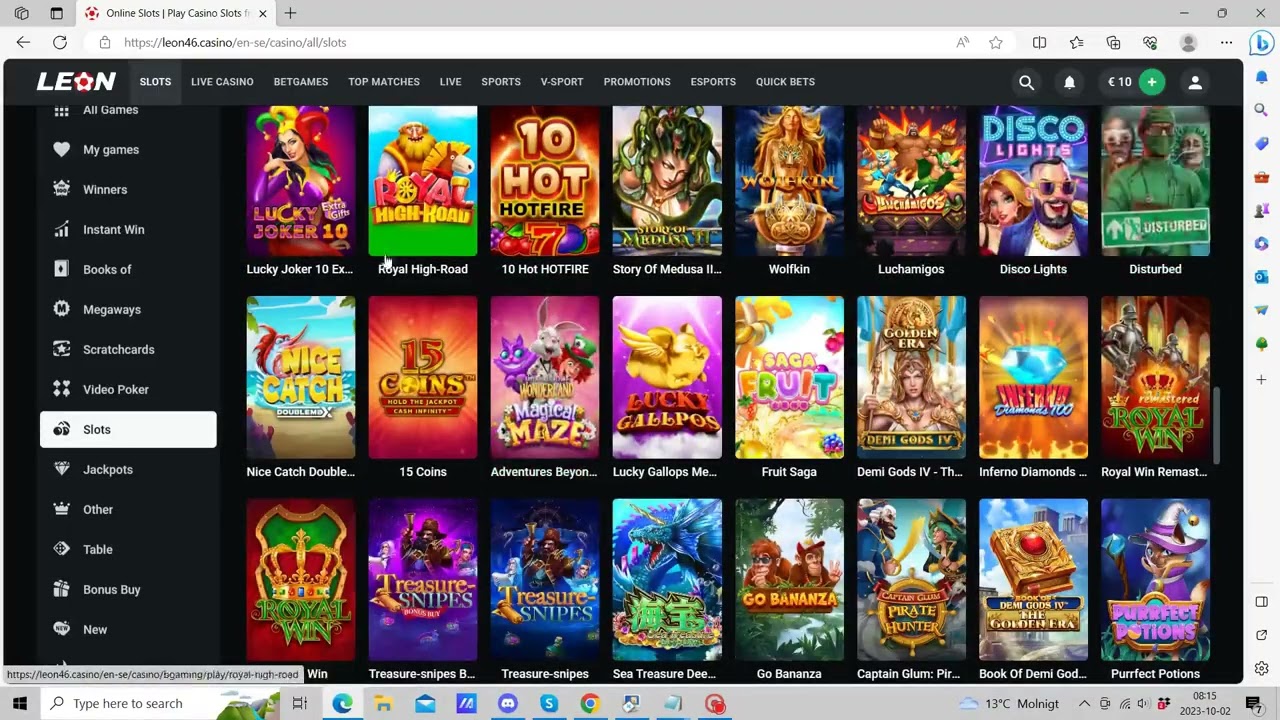Click the Jackpots diamond icon
Viewport: 1280px width, 720px height.
[x=62, y=469]
